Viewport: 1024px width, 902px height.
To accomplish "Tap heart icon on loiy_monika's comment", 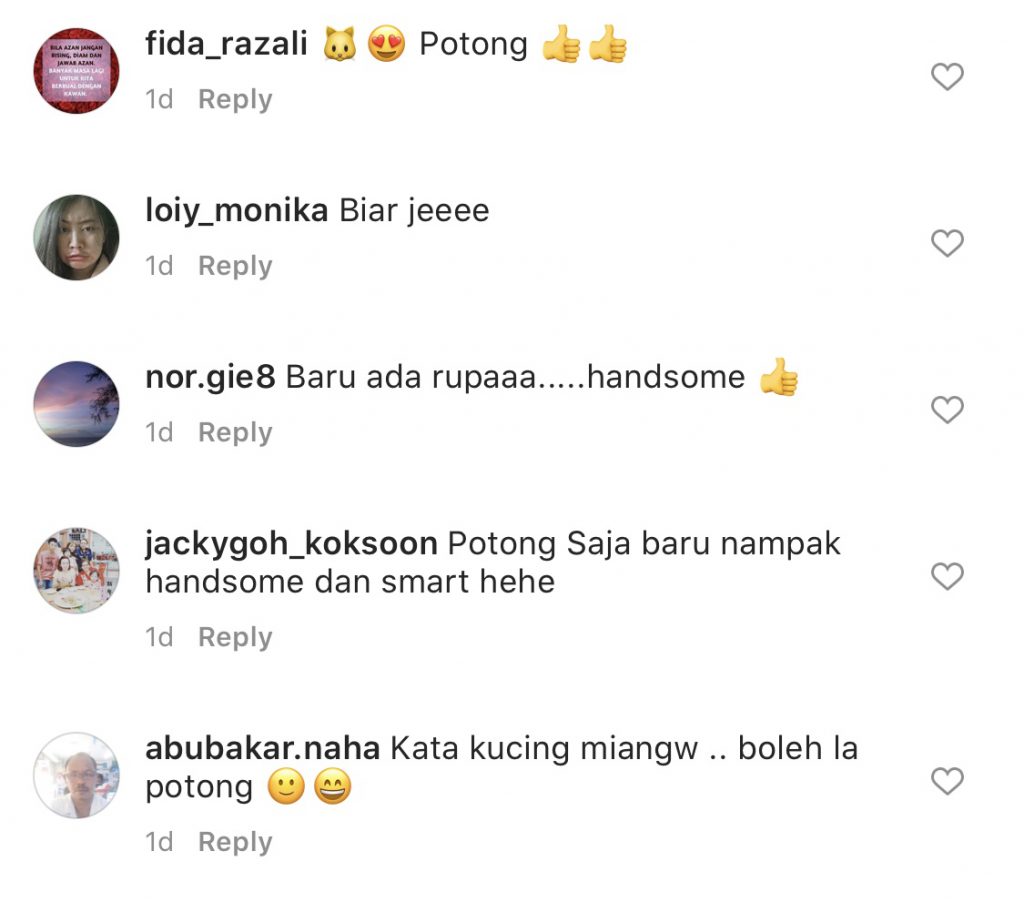I will point(947,243).
